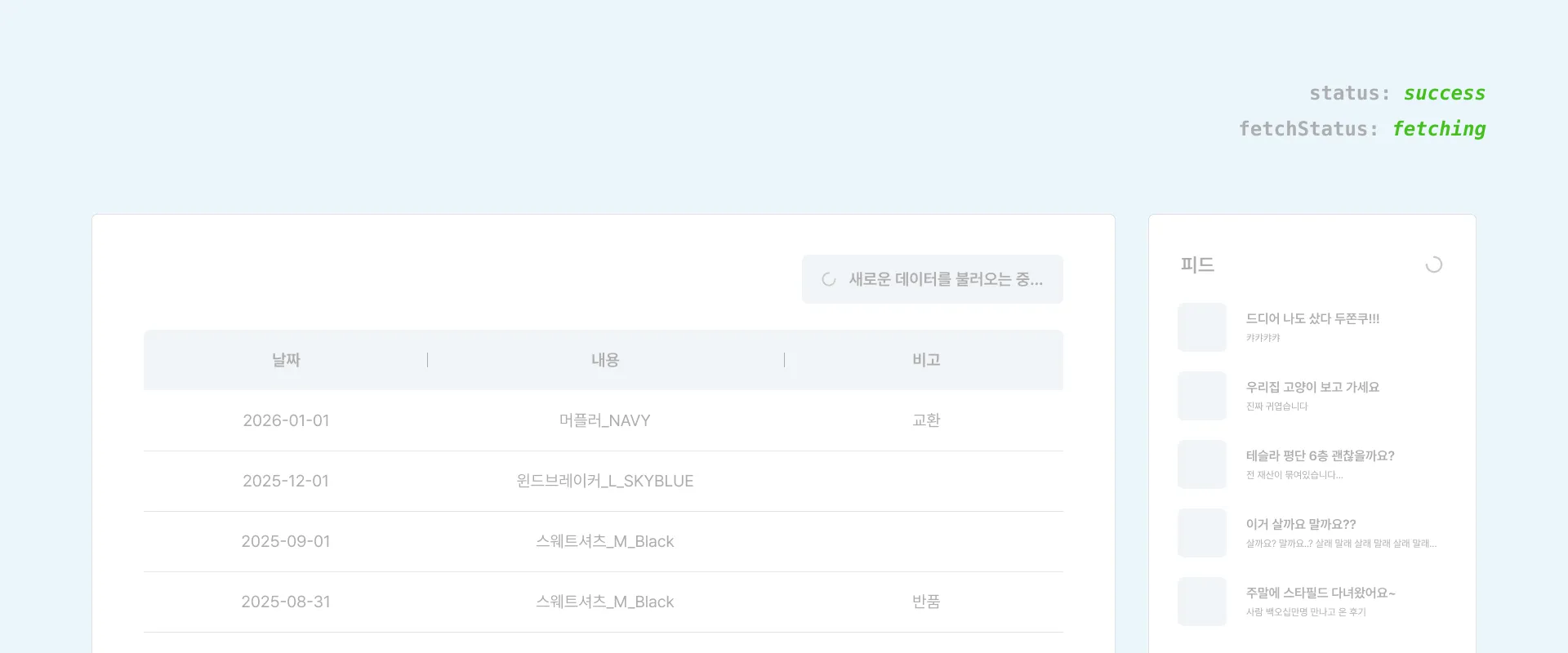Open thumbnail of '우리집 고양이 보고 가세요' post
Viewport: 1568px width, 653px height.
(1201, 396)
